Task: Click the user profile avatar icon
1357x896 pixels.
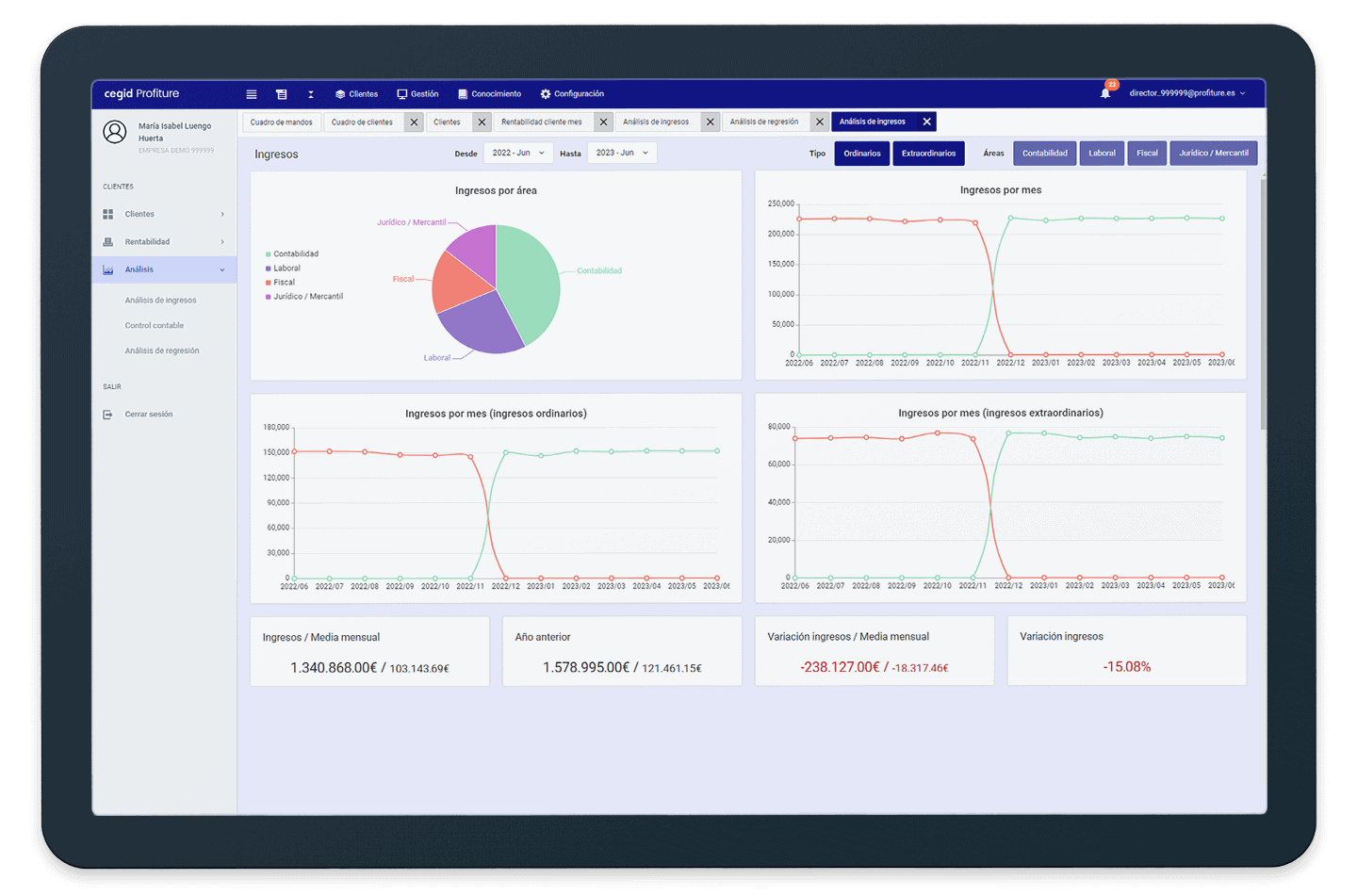Action: click(115, 132)
